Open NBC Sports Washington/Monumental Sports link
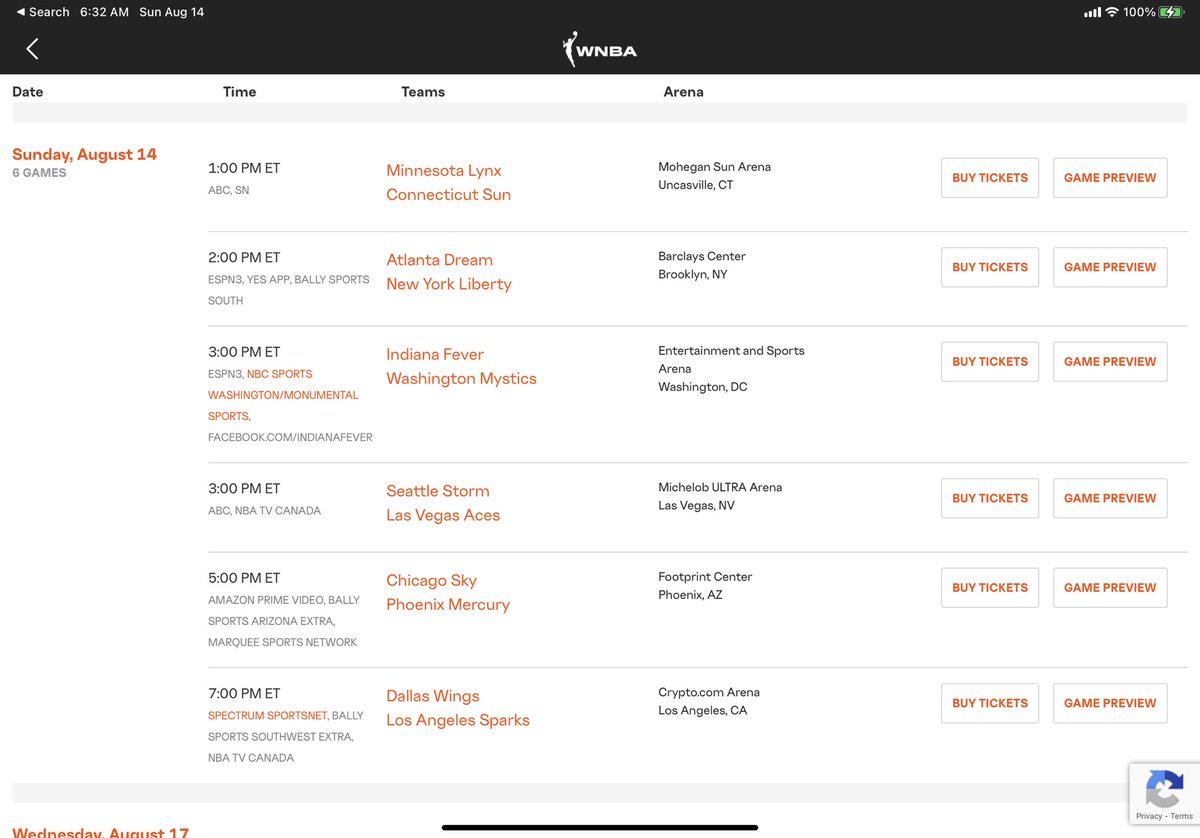 283,394
